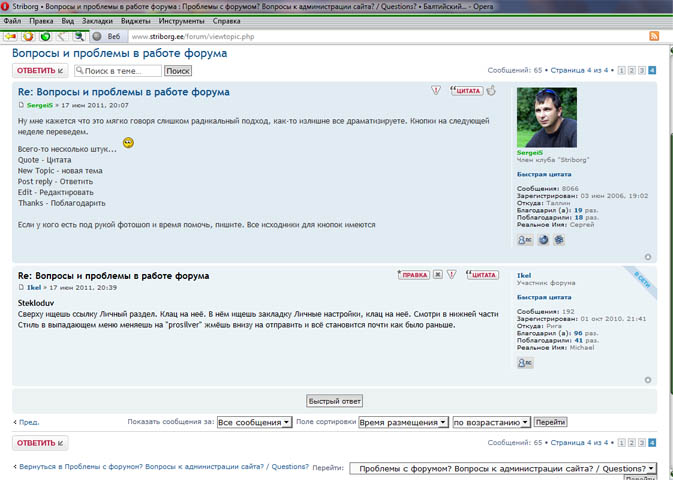Open SergeiS's website globe icon

point(543,240)
